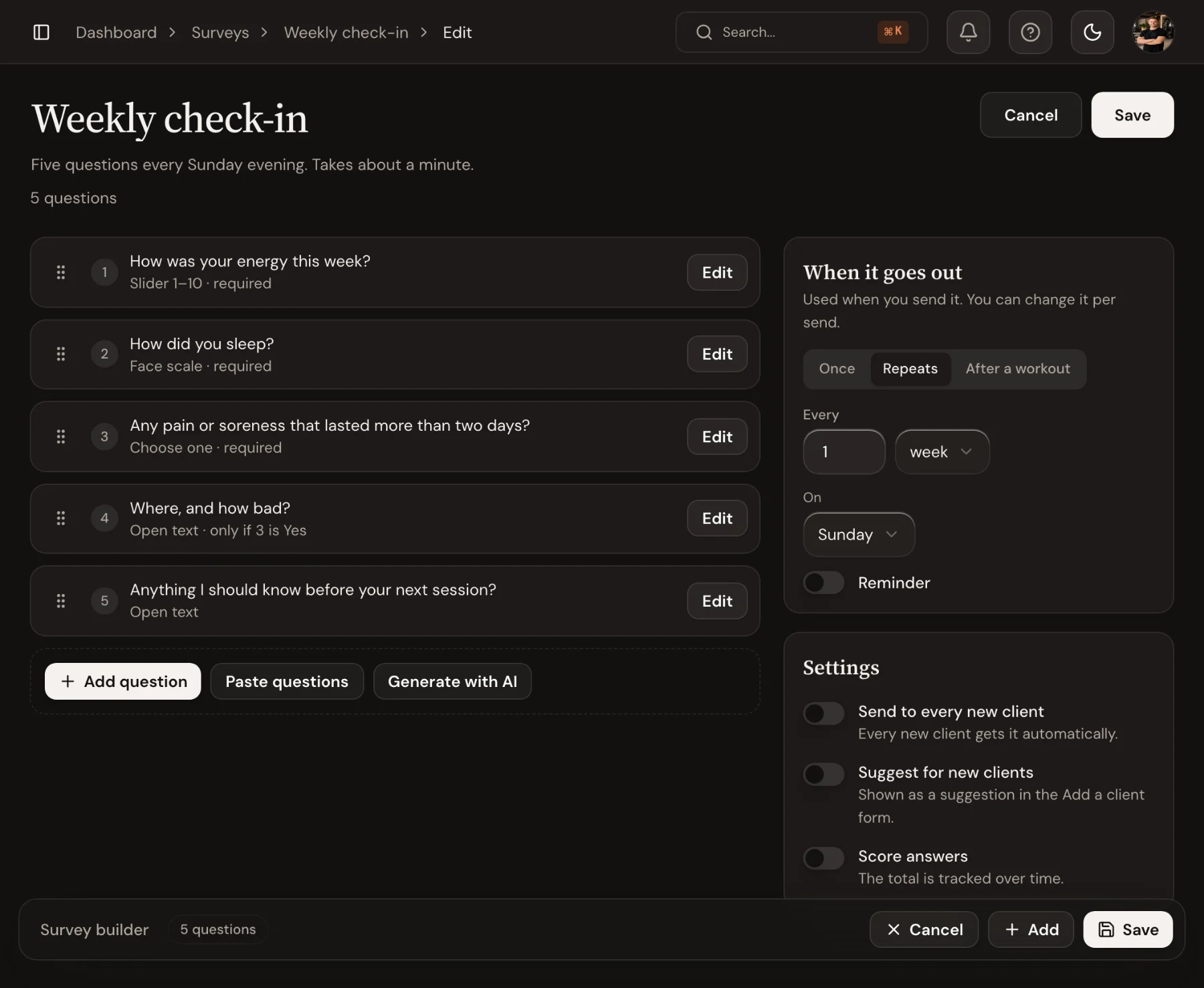
Task: Enable Score answers switch
Action: point(823,858)
